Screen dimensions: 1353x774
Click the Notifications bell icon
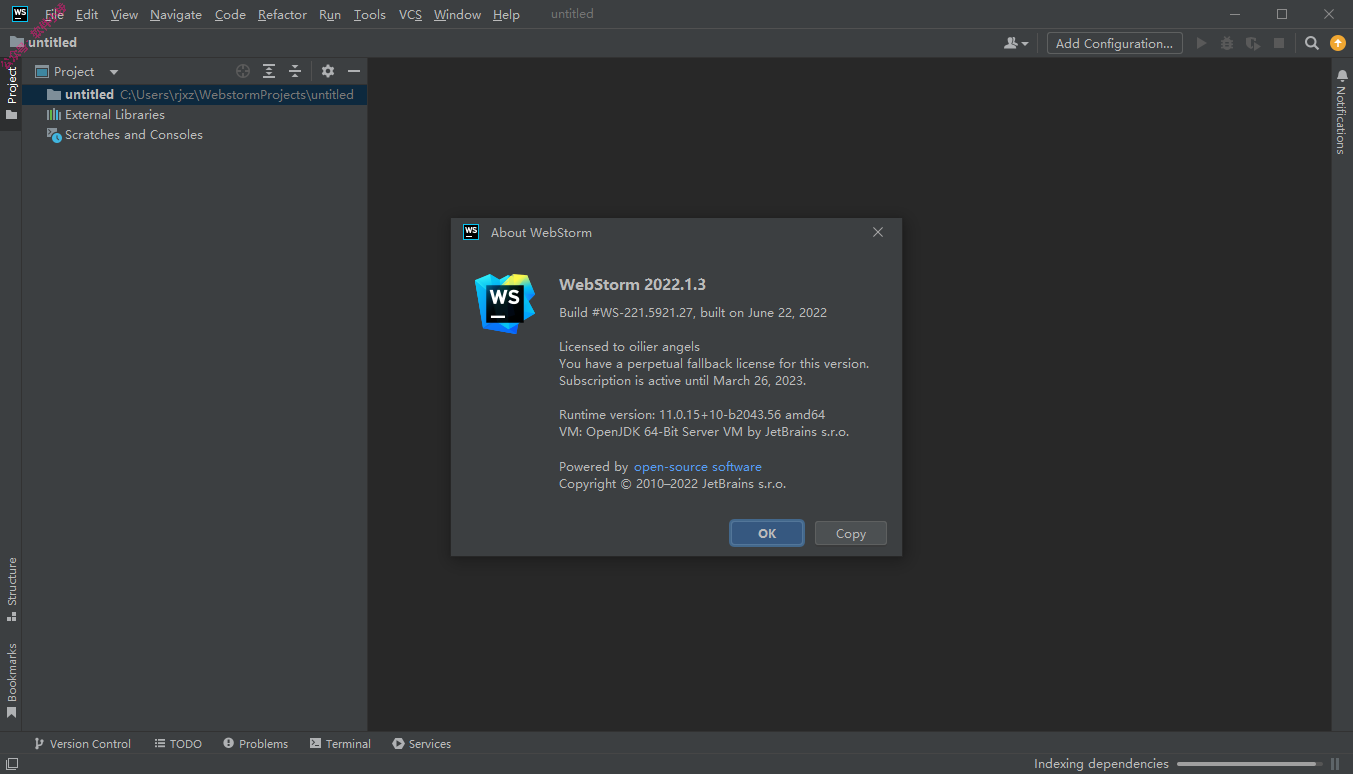[x=1342, y=76]
